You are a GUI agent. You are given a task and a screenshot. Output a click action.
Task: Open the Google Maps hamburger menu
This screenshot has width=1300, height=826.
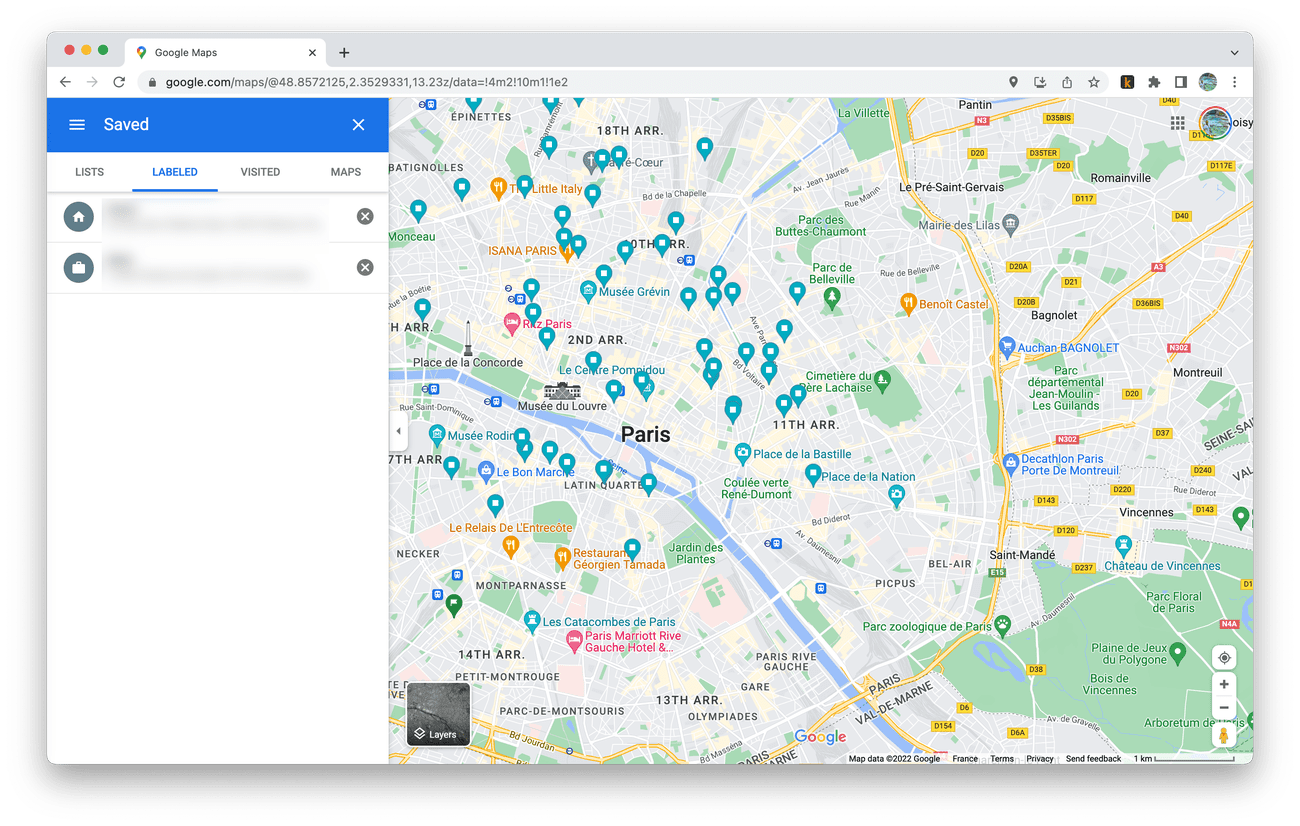[x=77, y=124]
